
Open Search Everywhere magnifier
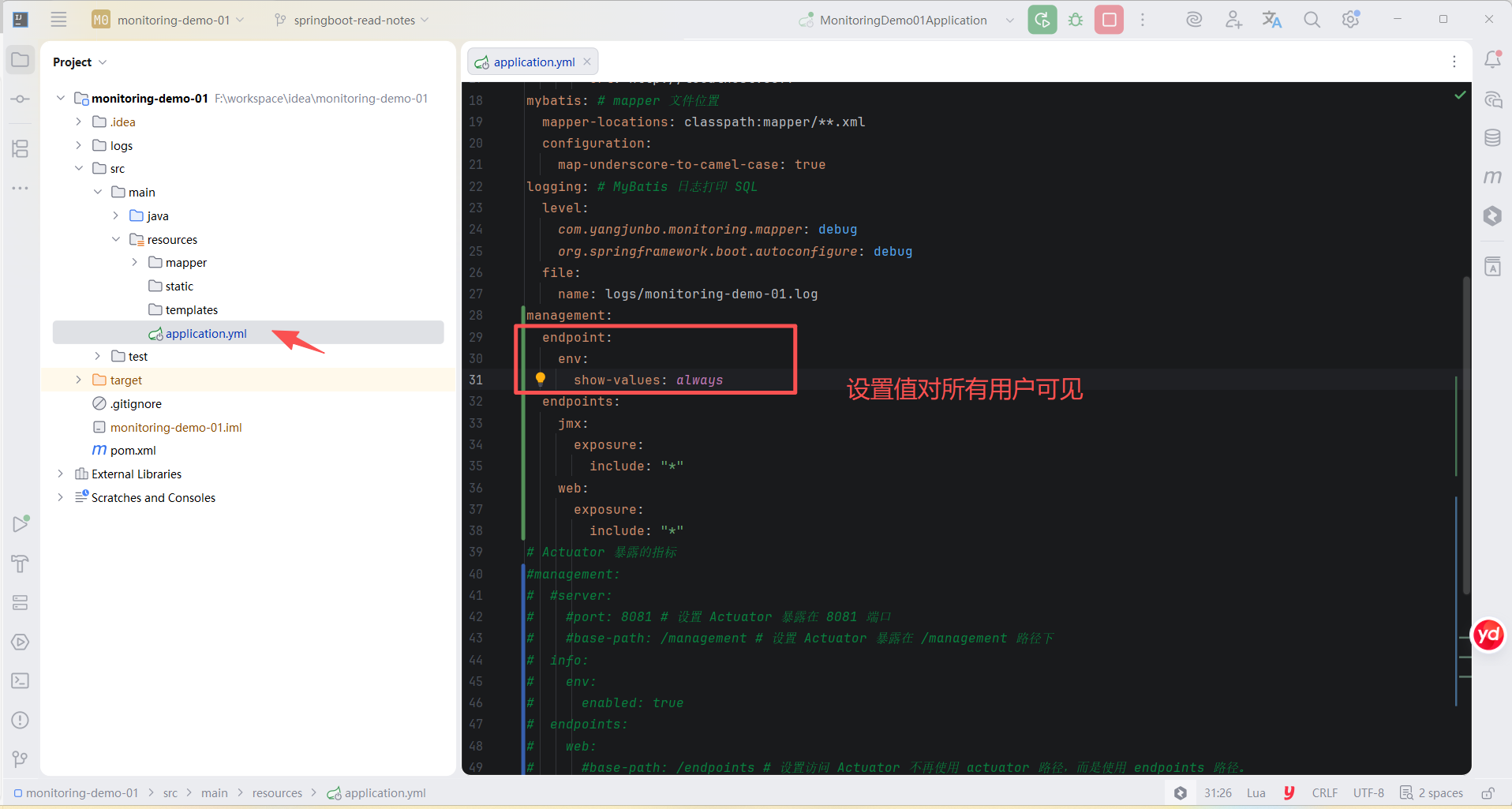click(x=1312, y=20)
